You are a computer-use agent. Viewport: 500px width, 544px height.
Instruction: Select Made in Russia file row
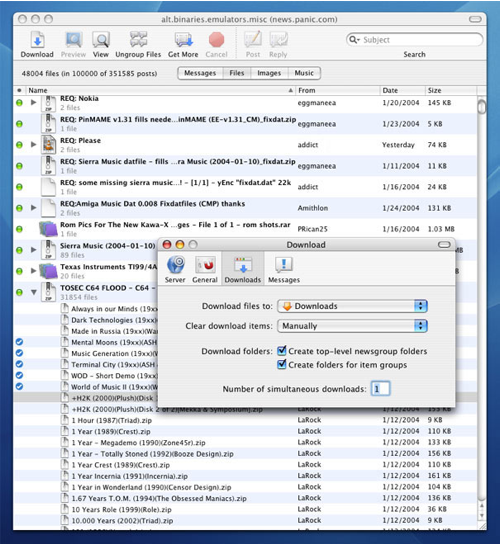point(86,331)
